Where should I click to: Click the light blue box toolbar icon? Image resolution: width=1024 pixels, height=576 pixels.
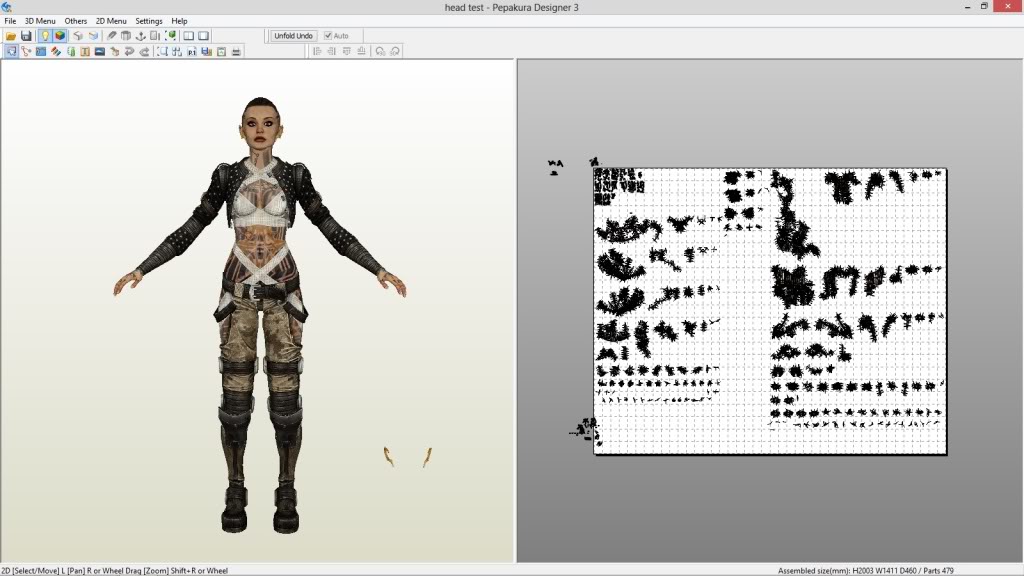(x=93, y=36)
